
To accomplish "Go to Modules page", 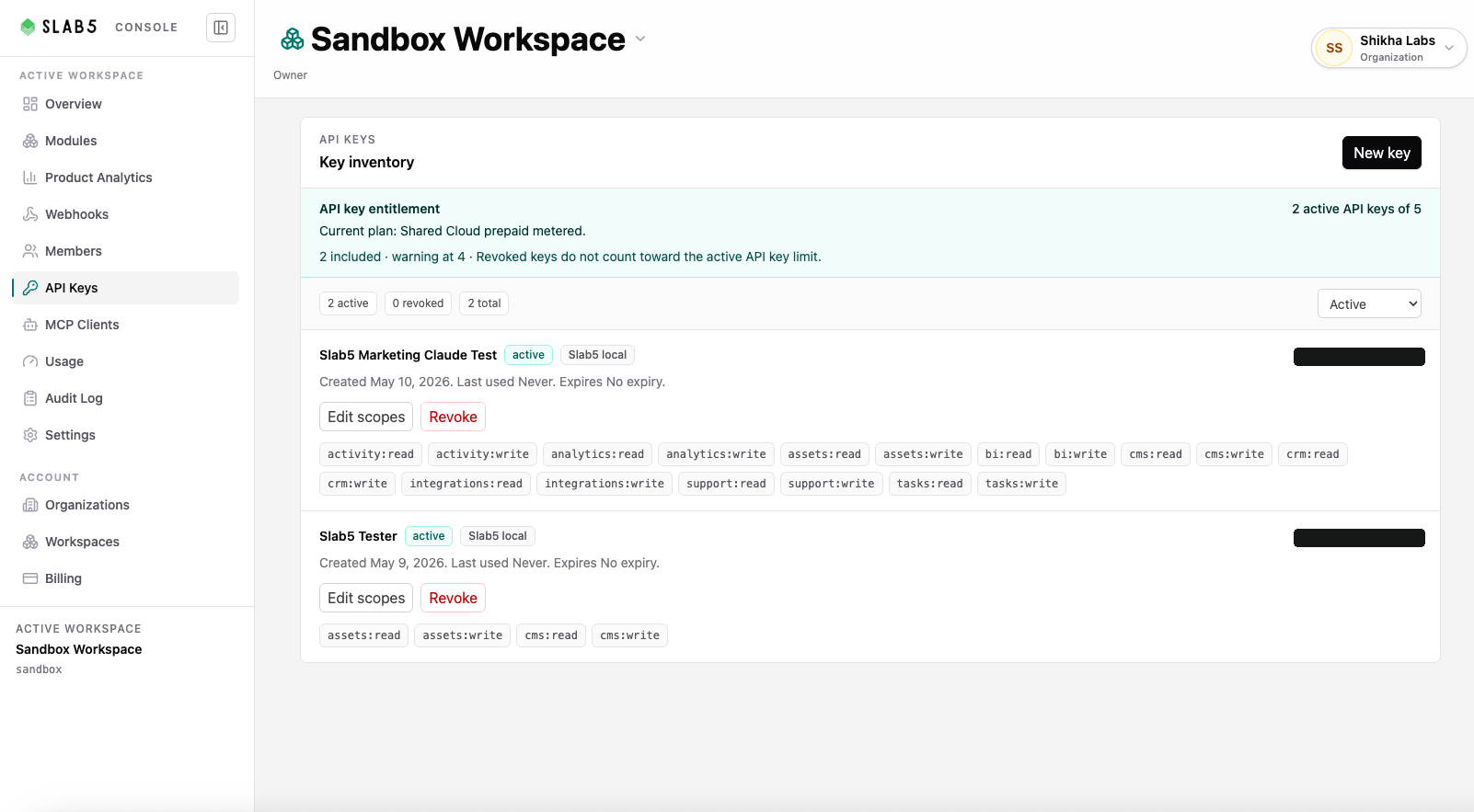I will [x=125, y=141].
